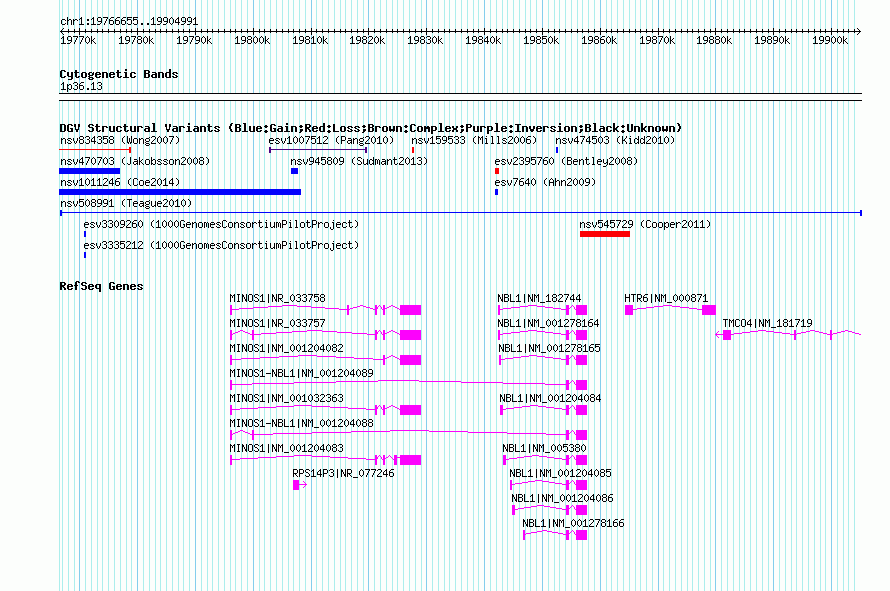Click the TMCO4|NM_181719 gene label

767,323
